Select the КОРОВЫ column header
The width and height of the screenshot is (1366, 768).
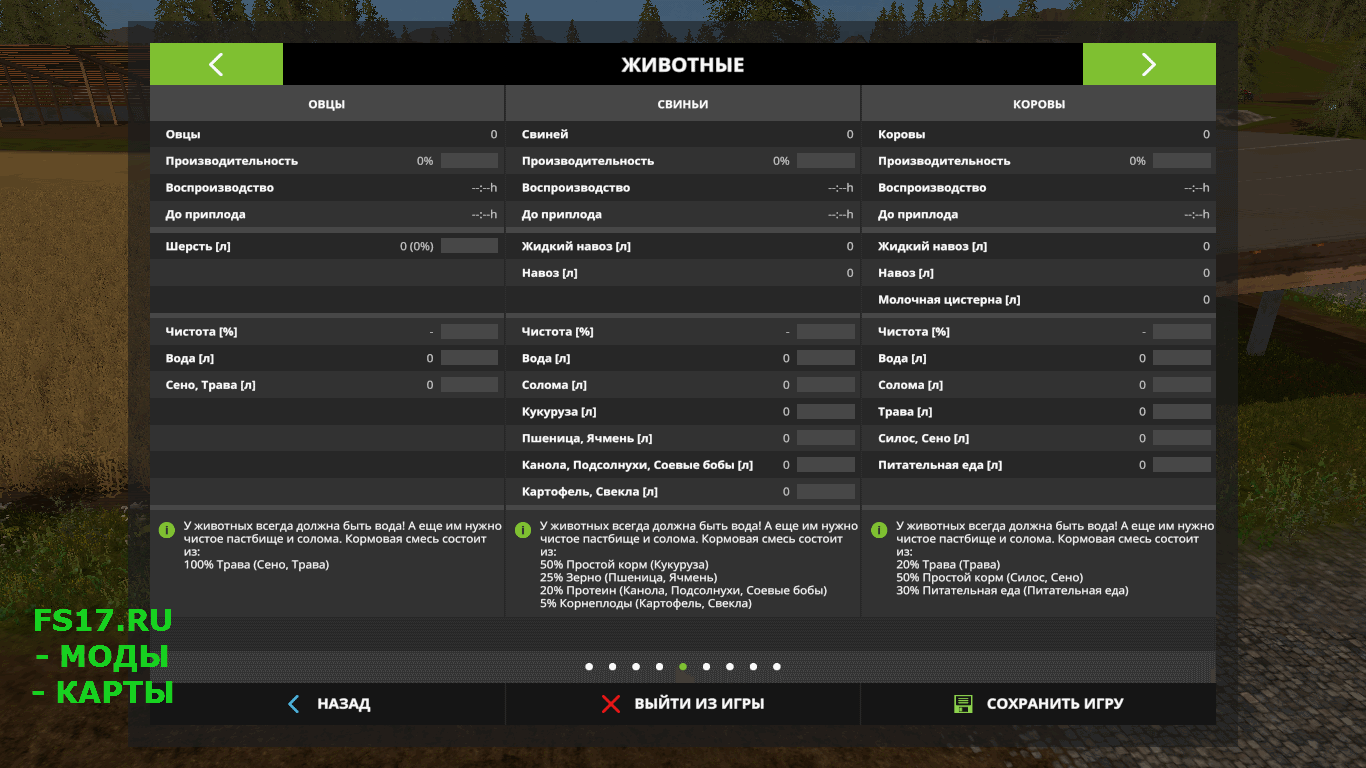1039,104
